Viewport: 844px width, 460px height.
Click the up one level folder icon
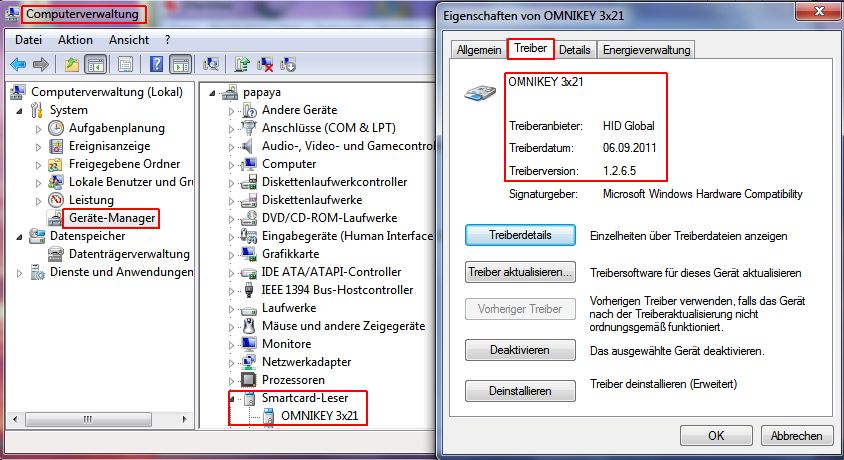[72, 65]
